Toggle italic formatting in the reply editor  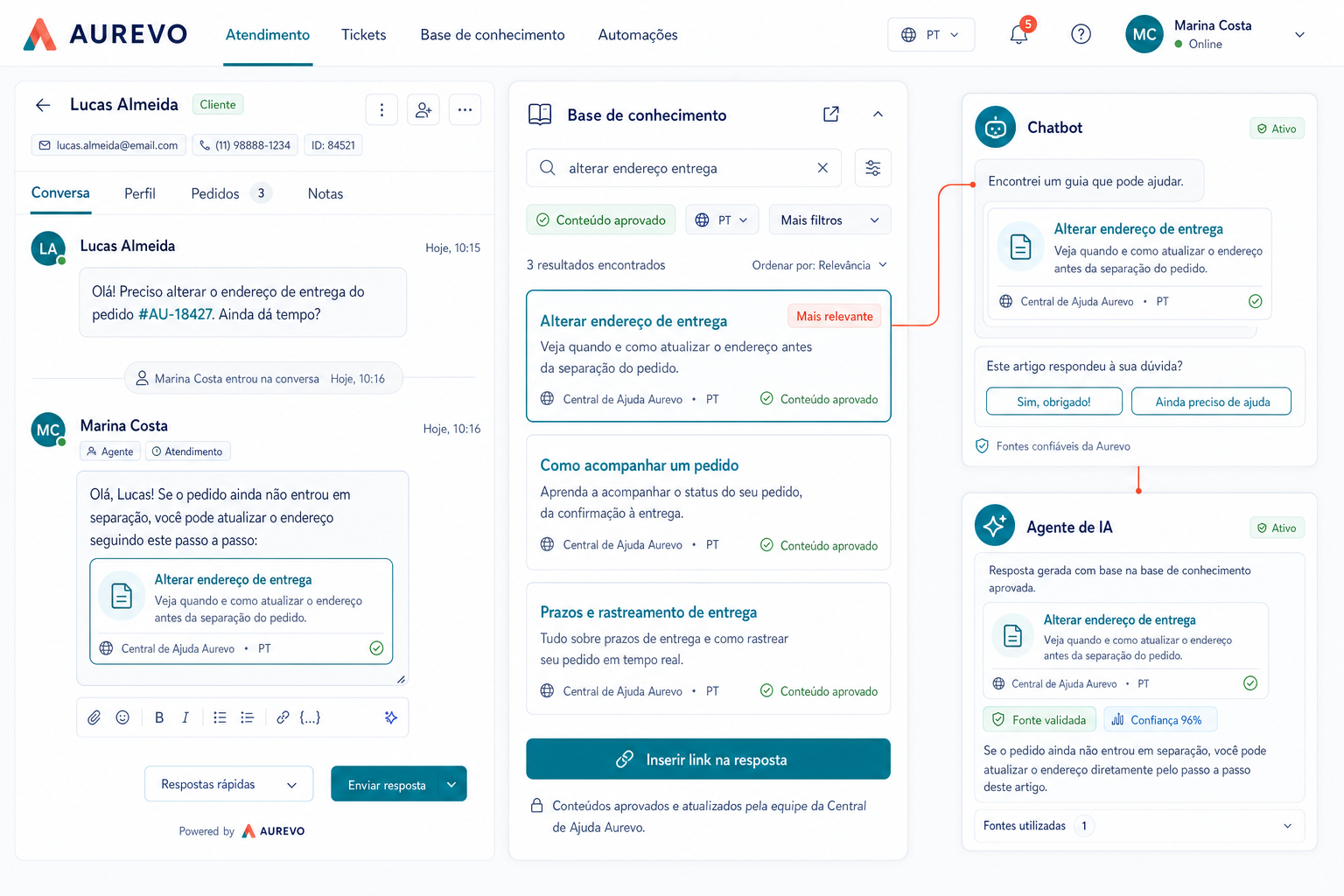pos(185,717)
